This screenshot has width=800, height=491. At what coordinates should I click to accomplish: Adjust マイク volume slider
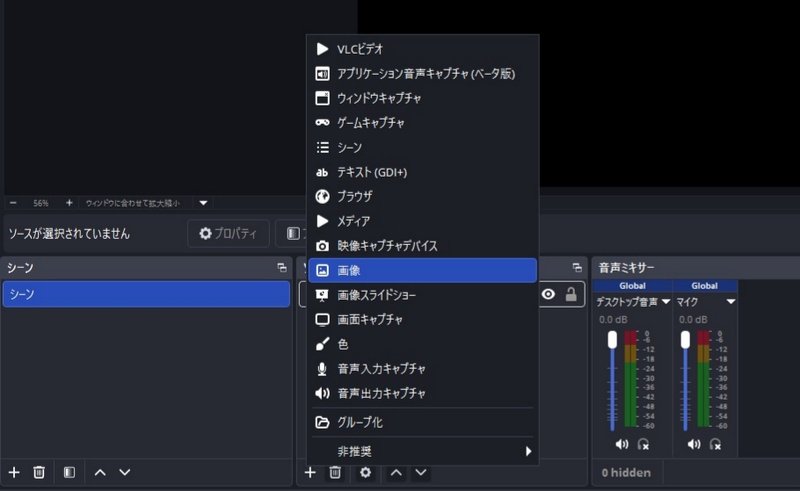(685, 380)
